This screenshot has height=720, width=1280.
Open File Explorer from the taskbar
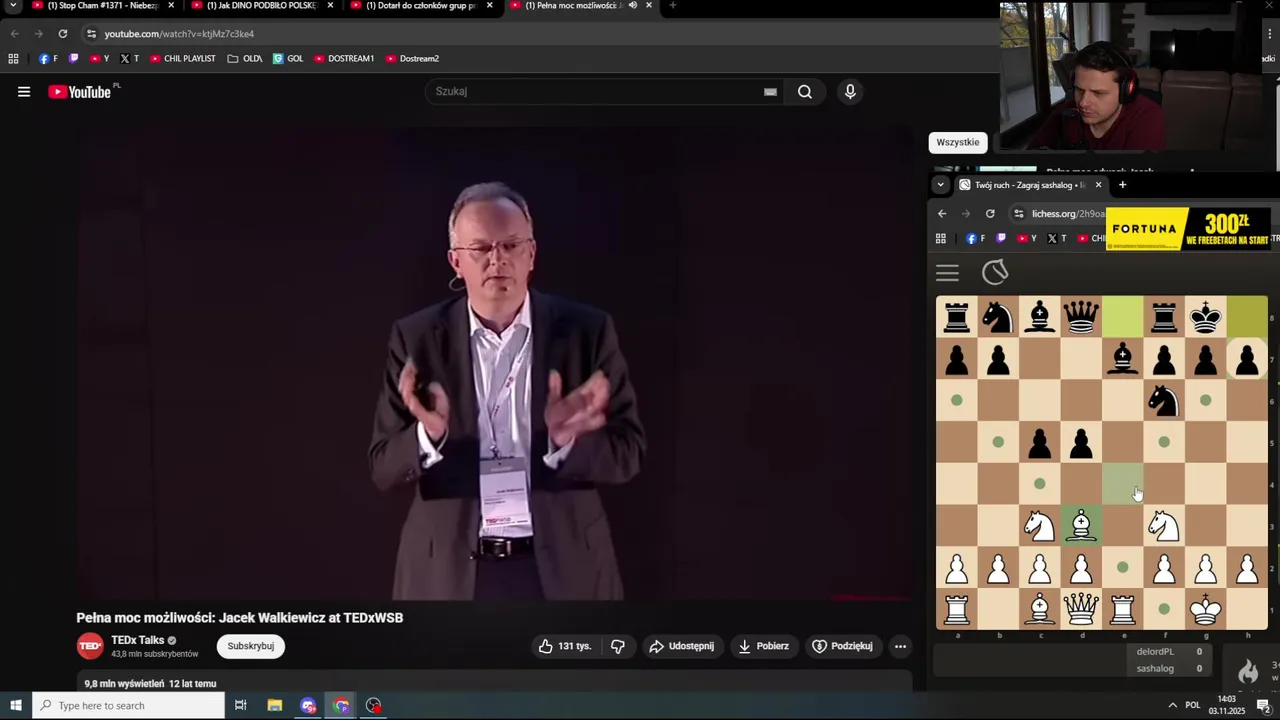pos(275,706)
